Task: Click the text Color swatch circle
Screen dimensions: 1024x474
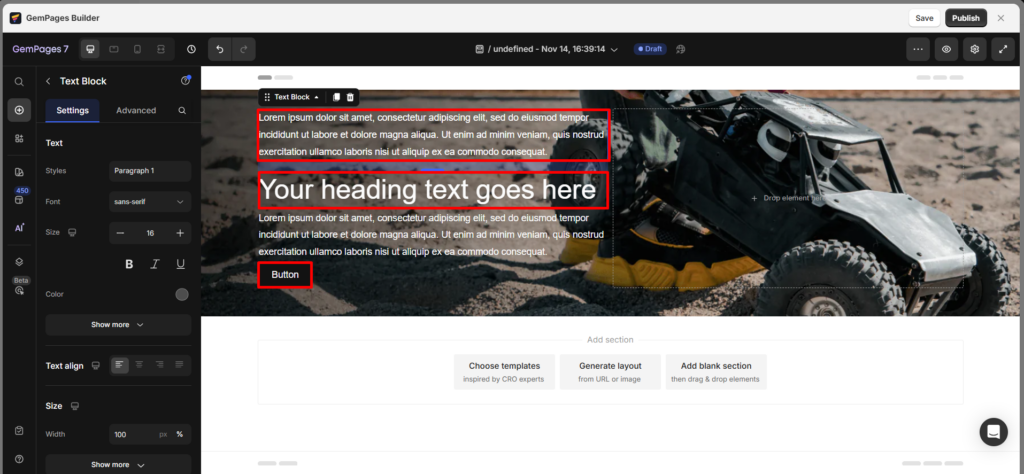Action: pyautogui.click(x=182, y=294)
